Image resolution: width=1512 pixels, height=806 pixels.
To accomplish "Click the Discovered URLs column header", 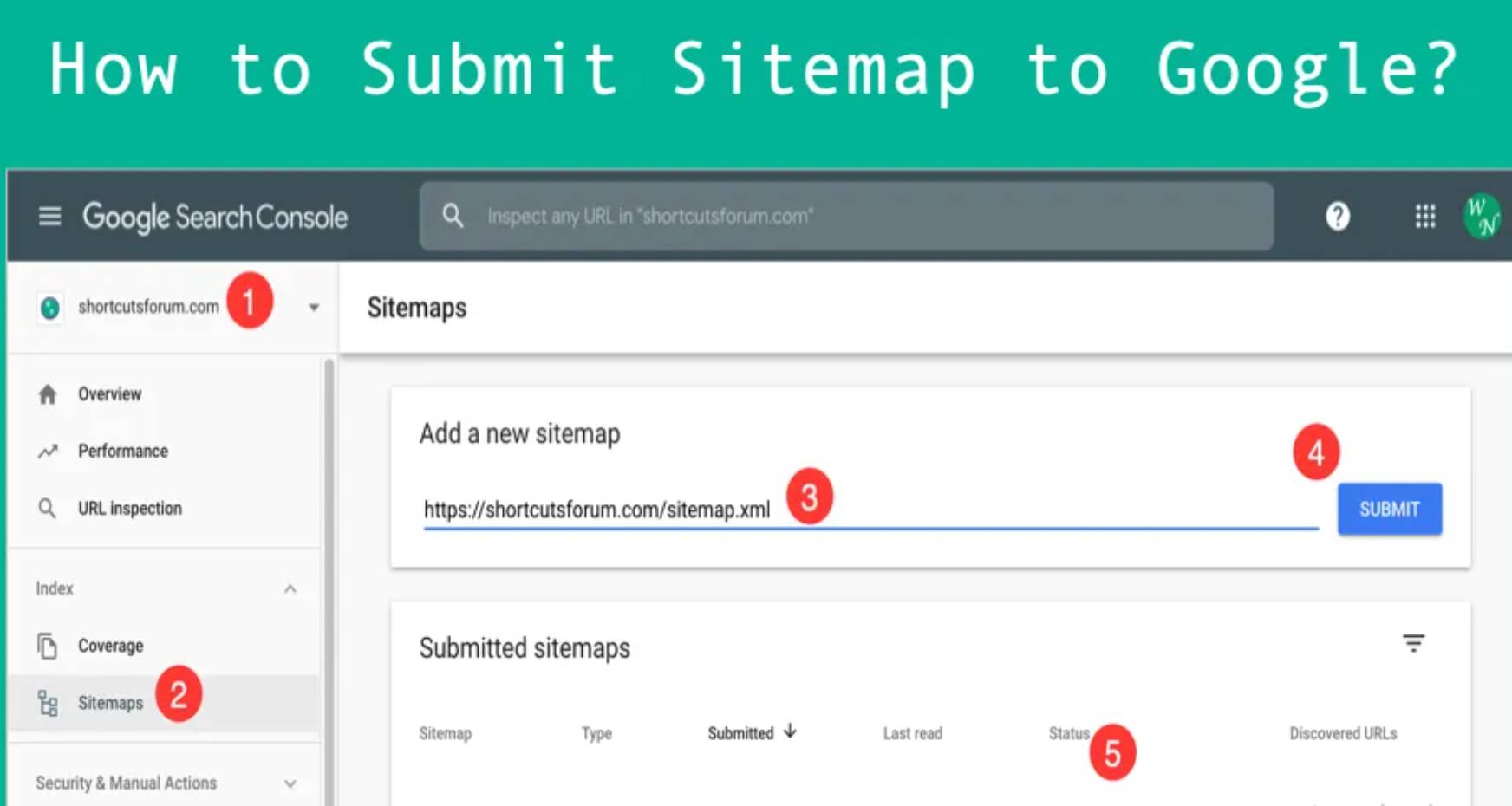I will coord(1343,733).
